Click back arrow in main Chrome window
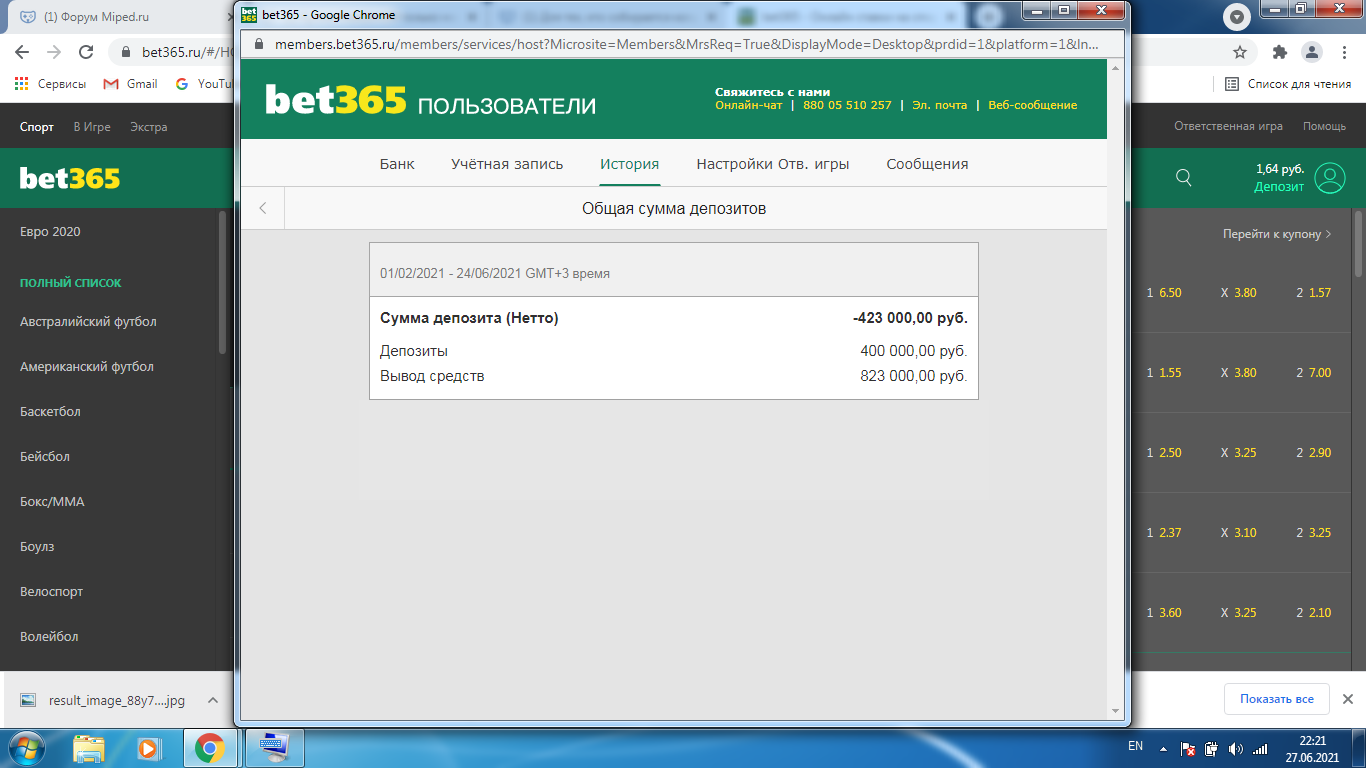Screen dimensions: 1366x768 pyautogui.click(x=22, y=52)
